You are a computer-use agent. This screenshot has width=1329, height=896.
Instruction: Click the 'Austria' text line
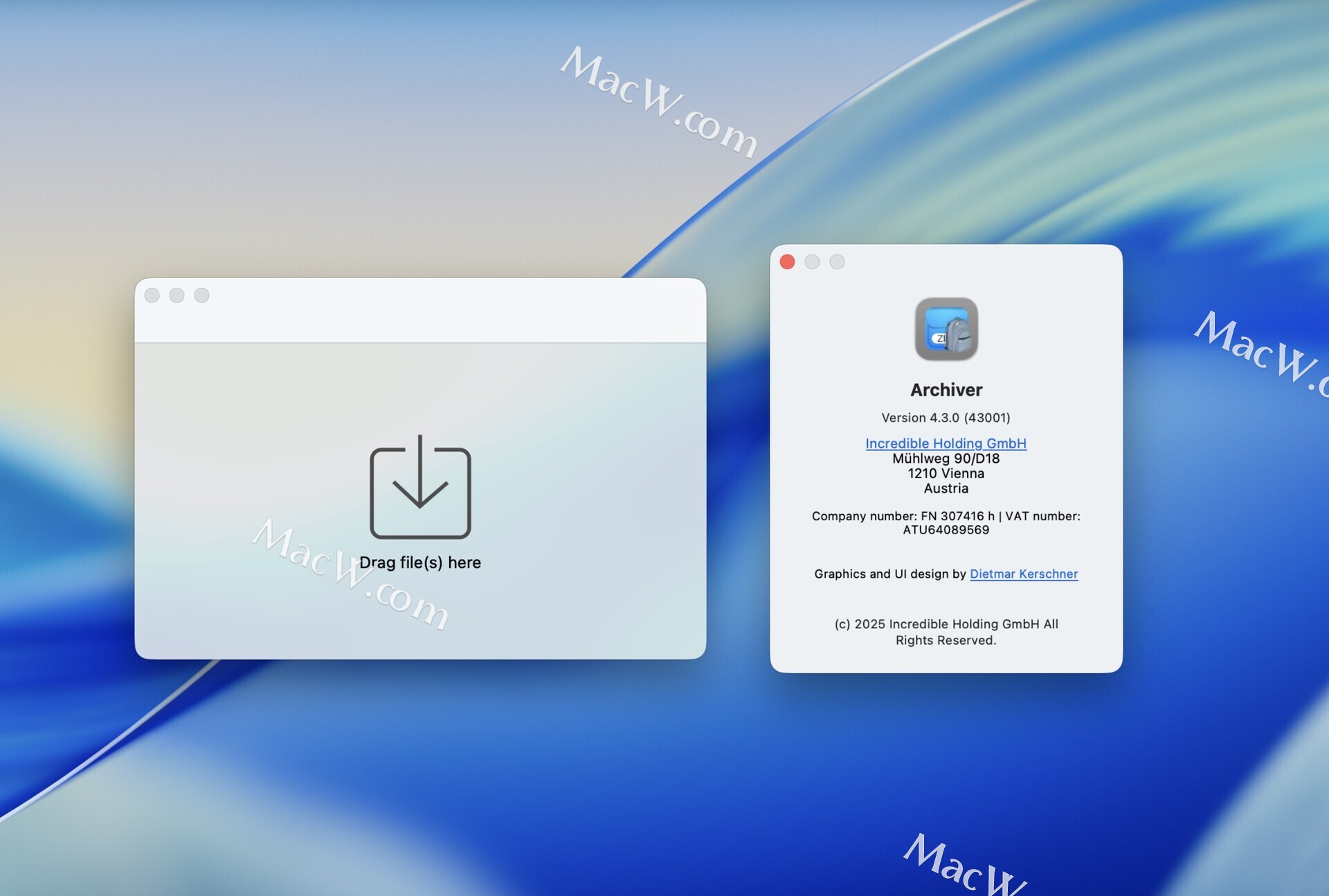946,488
